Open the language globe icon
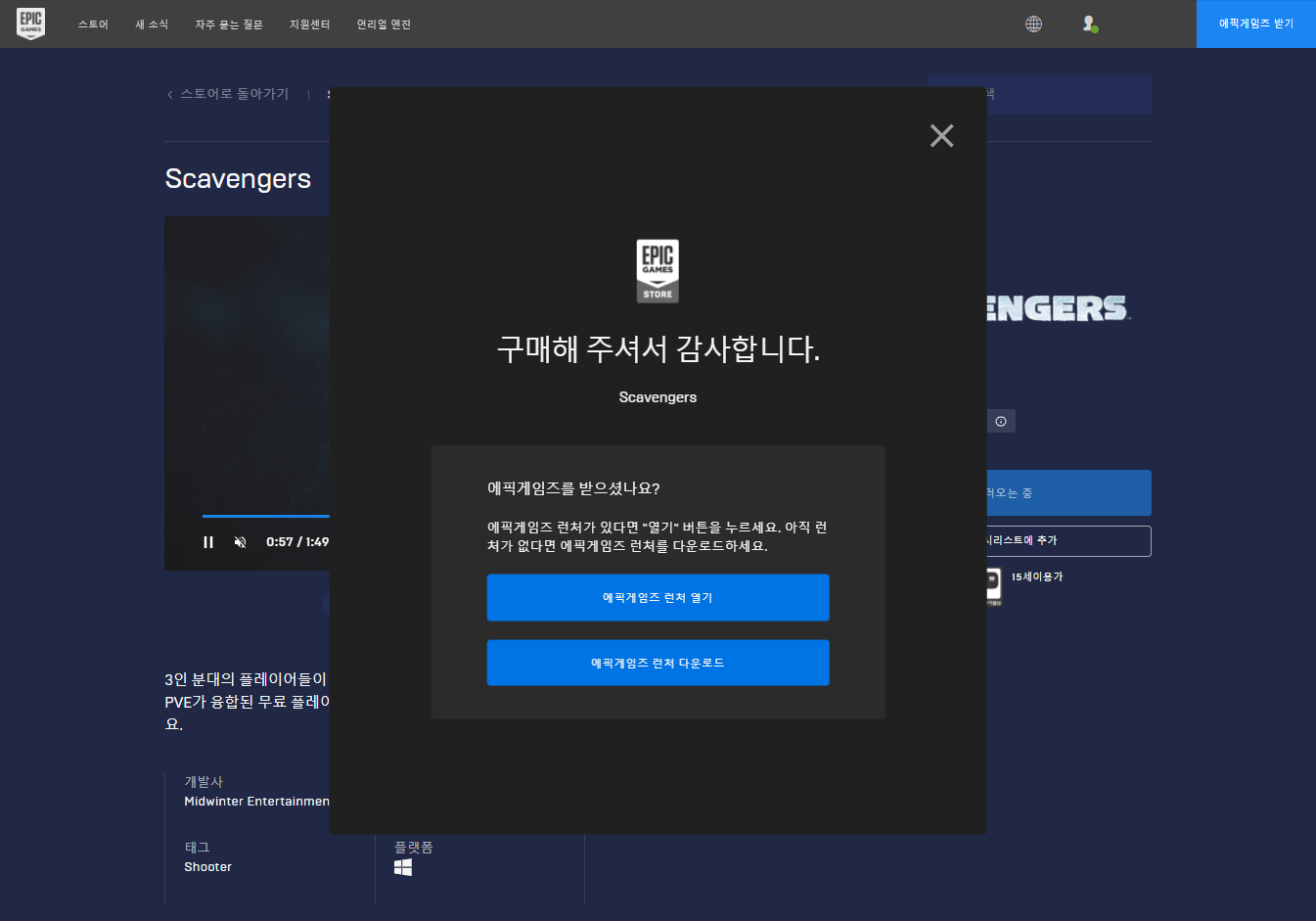 [x=1033, y=23]
